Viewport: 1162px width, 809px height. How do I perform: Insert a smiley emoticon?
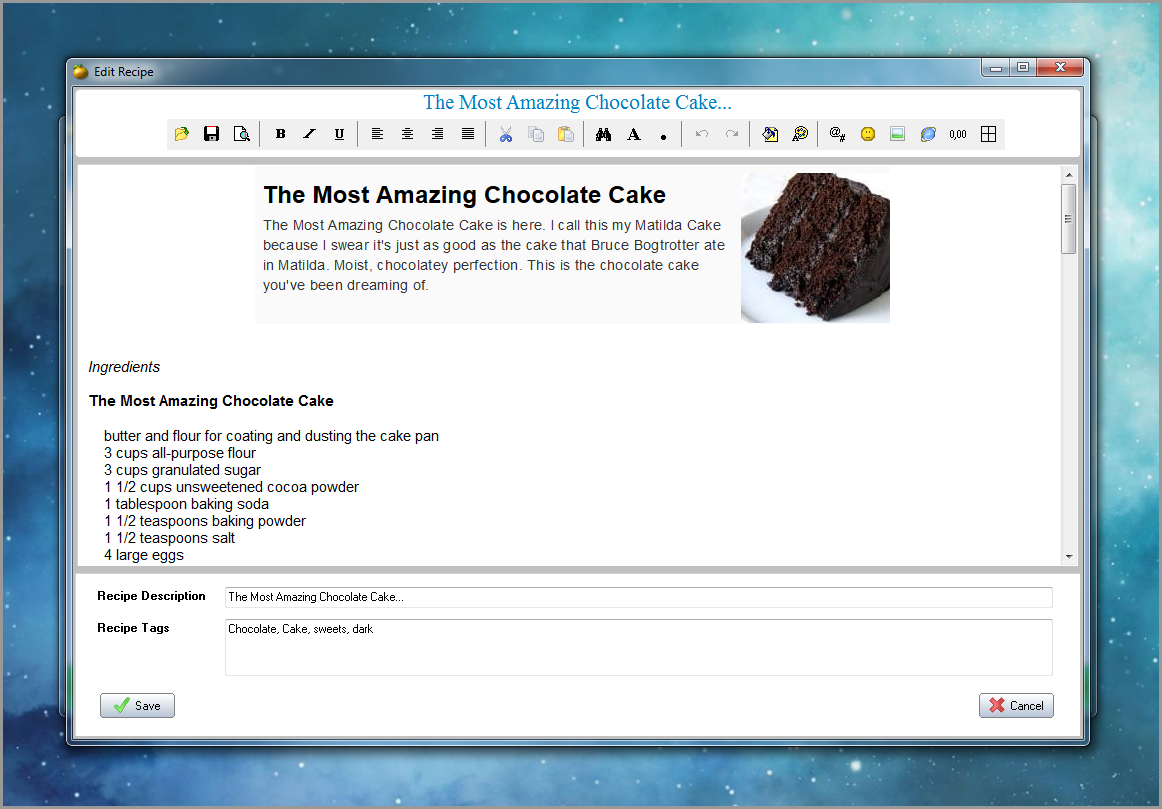click(x=868, y=134)
